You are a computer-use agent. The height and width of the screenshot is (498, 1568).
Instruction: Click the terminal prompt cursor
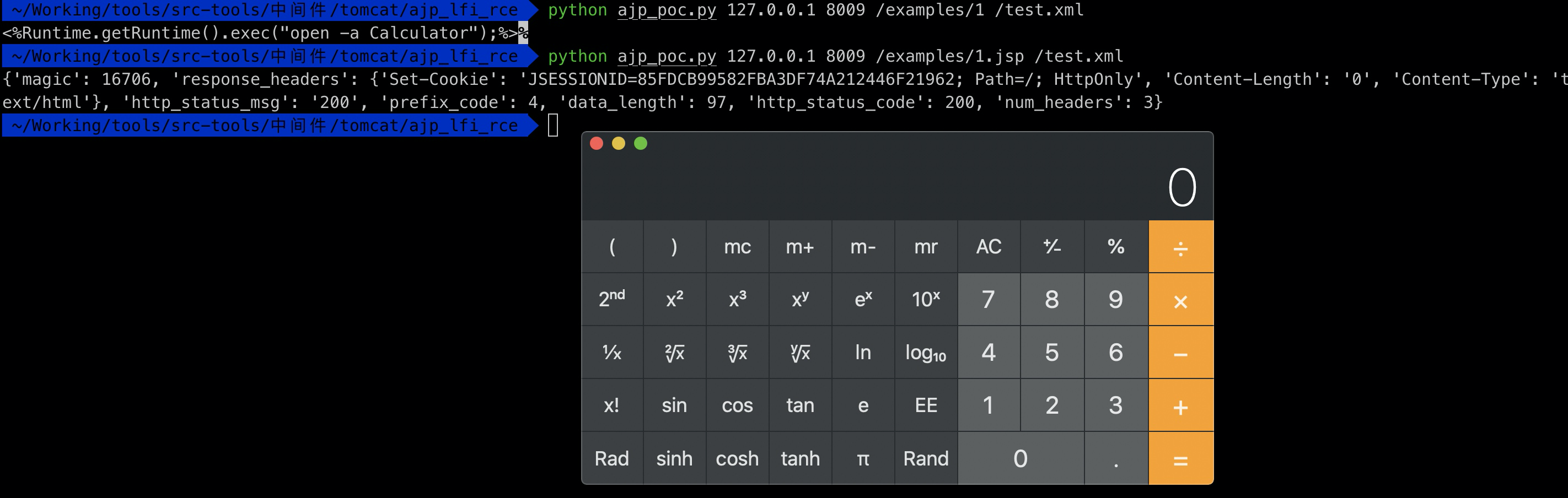[x=552, y=126]
